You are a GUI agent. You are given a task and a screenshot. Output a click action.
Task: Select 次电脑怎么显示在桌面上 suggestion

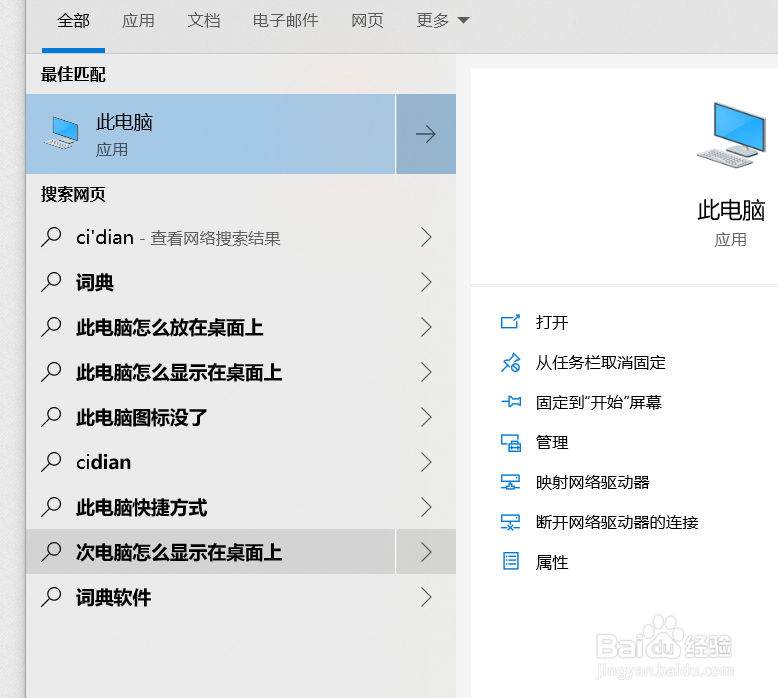[x=210, y=552]
